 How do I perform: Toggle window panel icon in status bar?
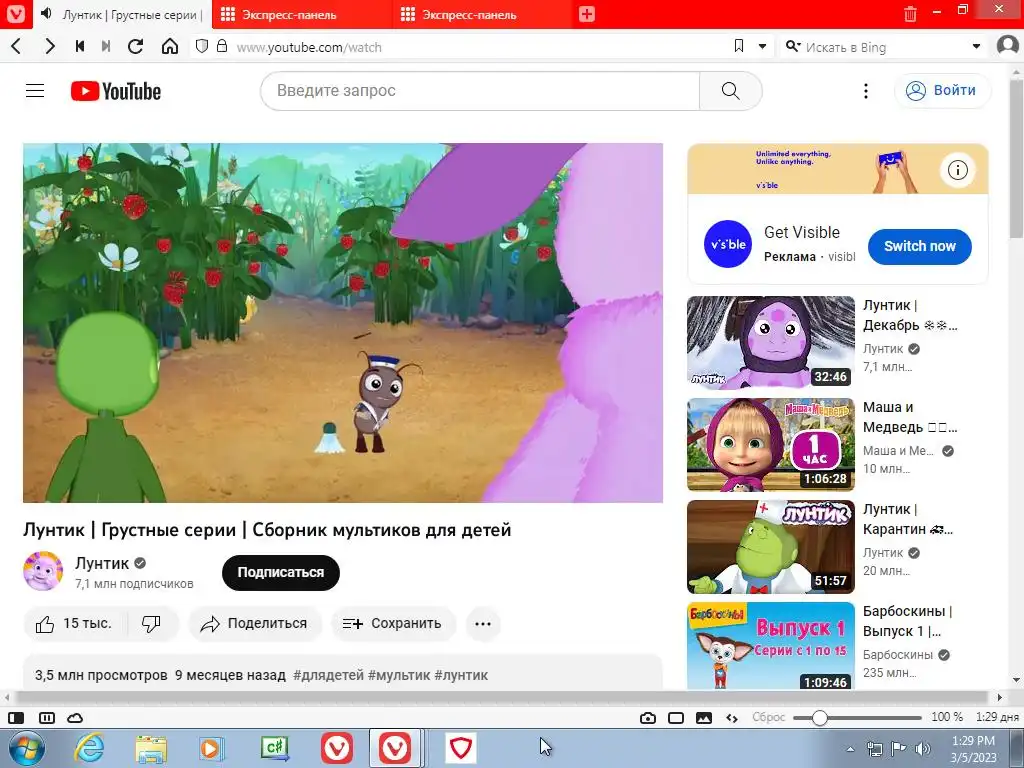676,718
